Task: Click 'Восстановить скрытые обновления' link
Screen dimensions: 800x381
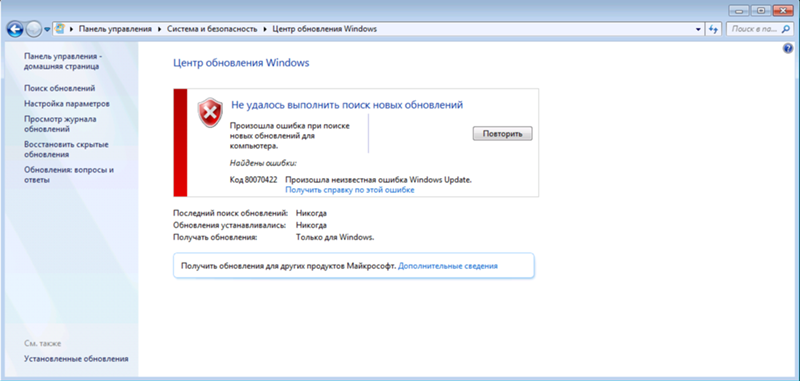Action: 66,149
